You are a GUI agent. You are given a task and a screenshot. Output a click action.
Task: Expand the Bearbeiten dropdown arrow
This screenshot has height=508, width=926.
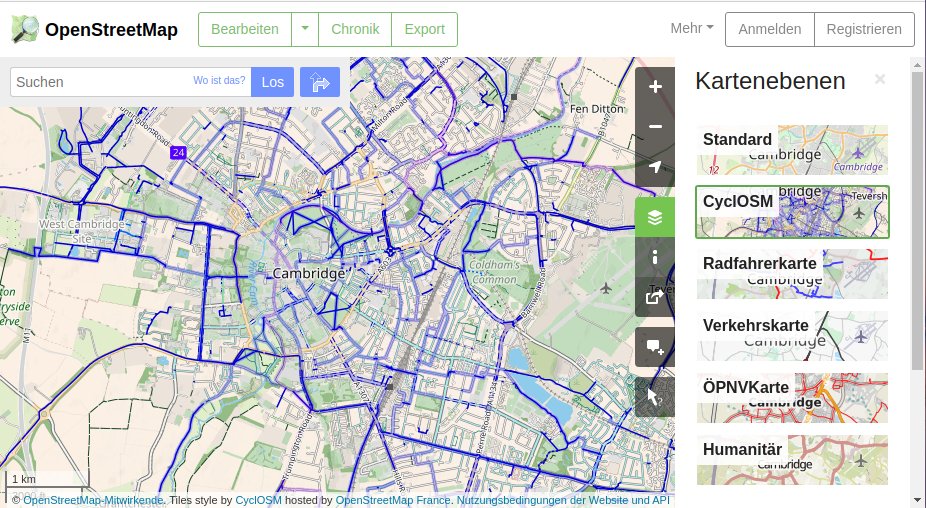pyautogui.click(x=305, y=29)
